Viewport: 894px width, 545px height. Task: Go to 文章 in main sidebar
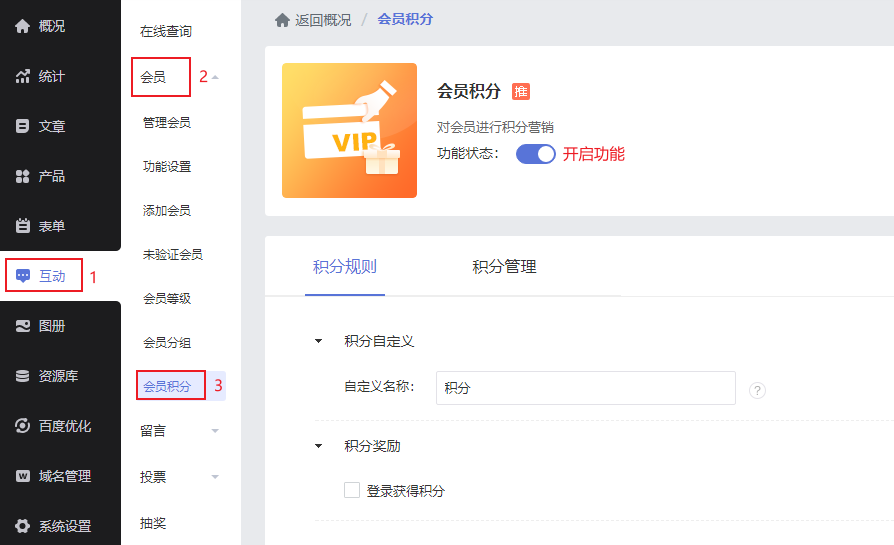pyautogui.click(x=51, y=126)
